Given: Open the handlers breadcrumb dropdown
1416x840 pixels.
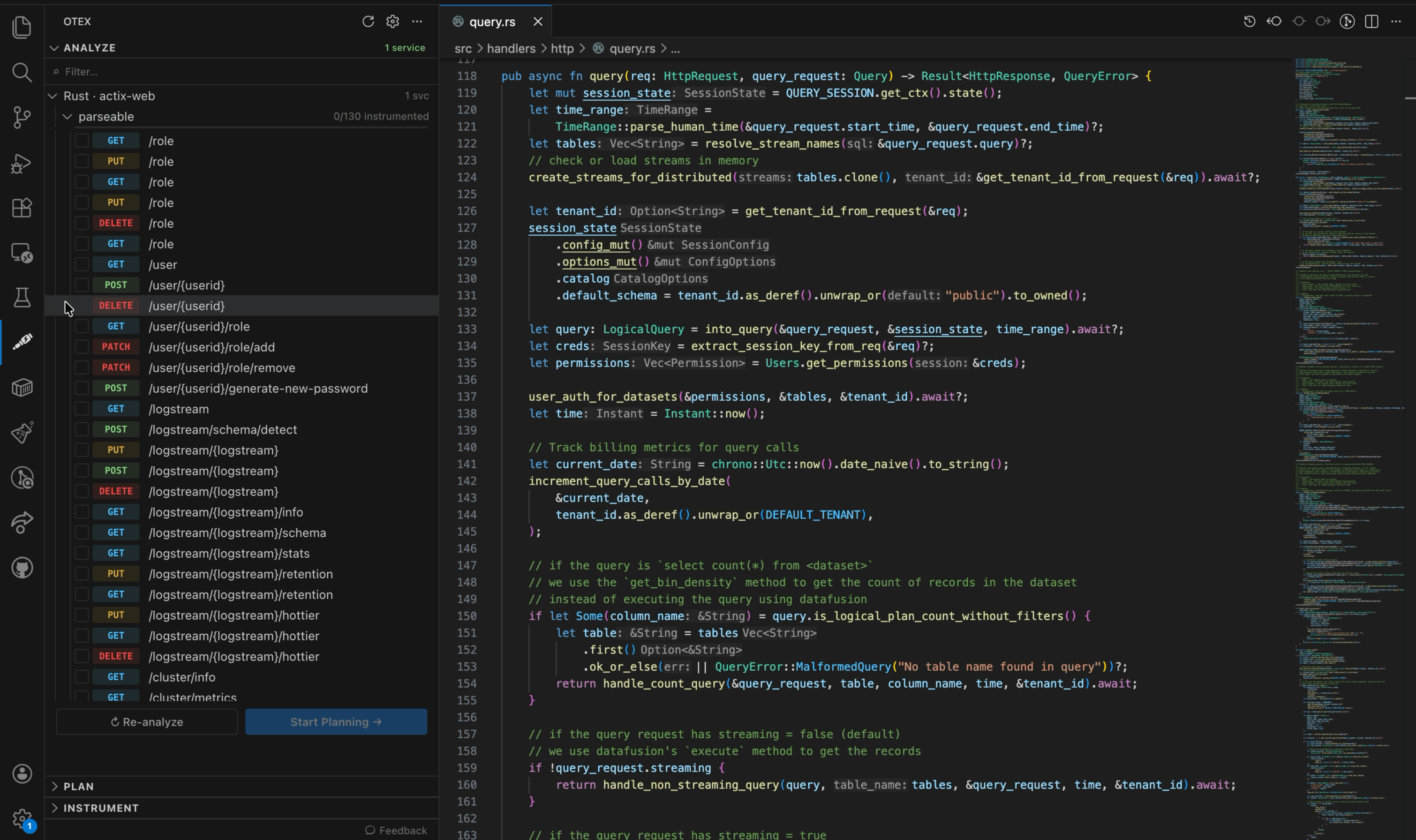Looking at the screenshot, I should coord(511,49).
